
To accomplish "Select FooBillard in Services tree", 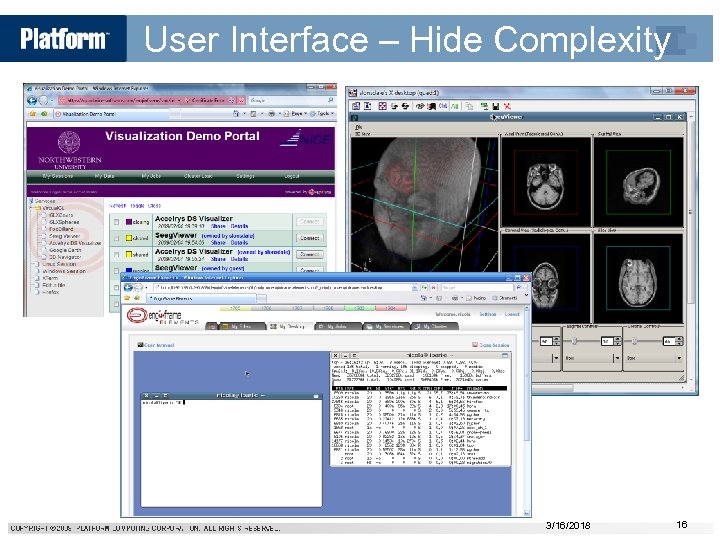I will [61, 229].
